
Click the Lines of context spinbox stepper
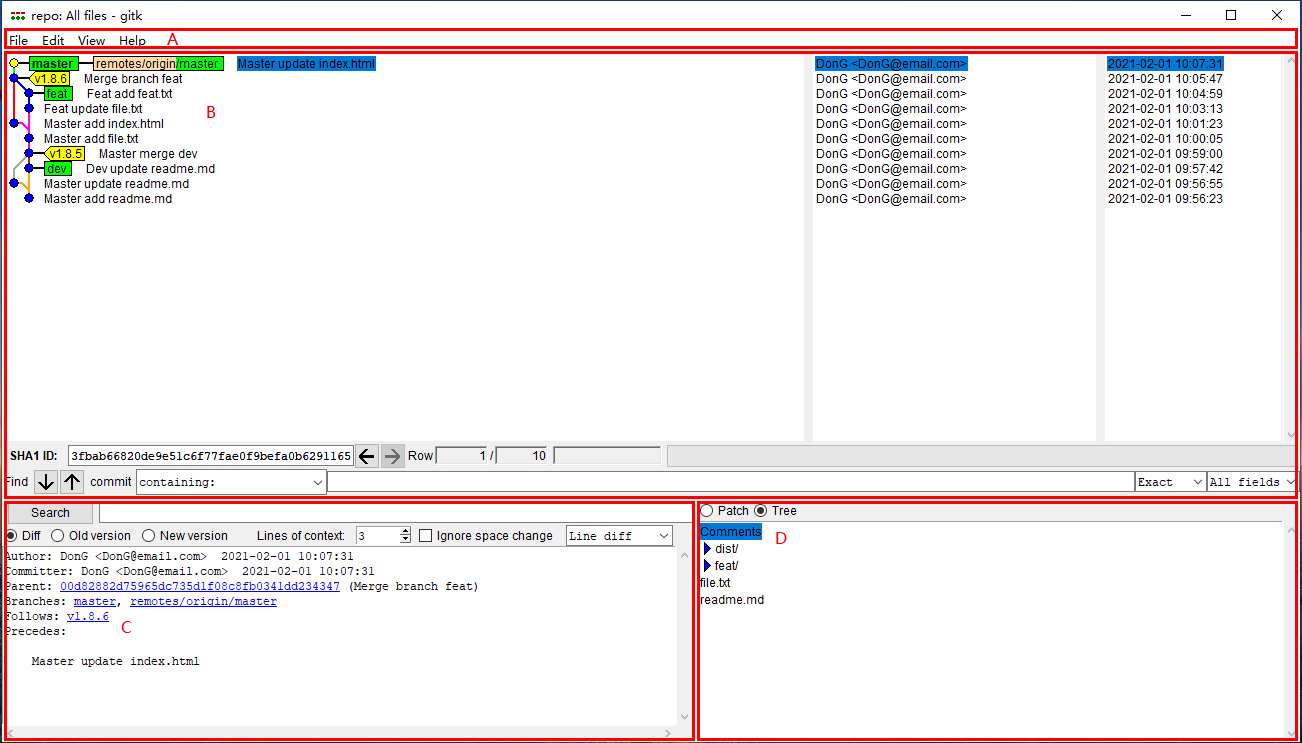click(405, 536)
